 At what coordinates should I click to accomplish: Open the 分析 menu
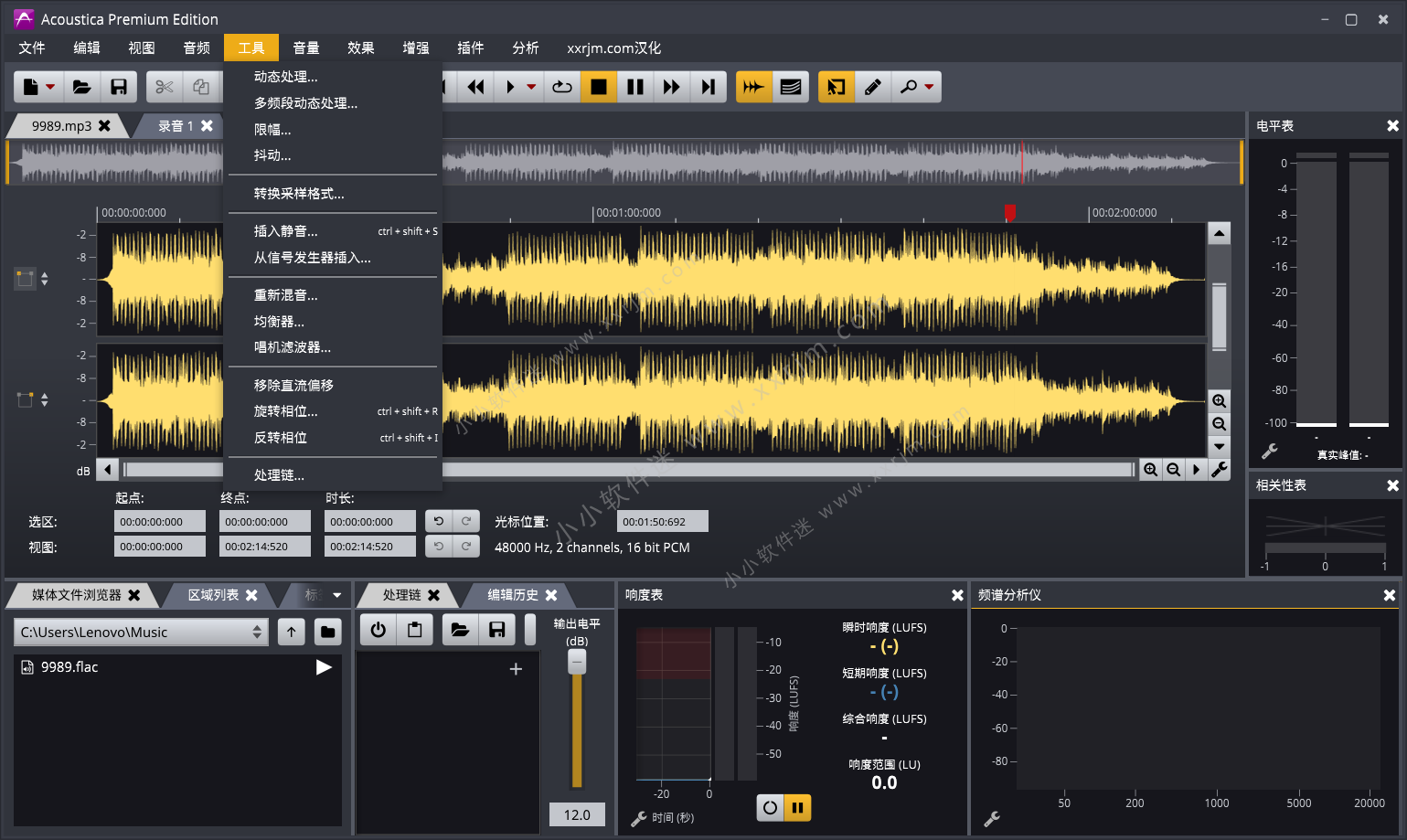coord(526,48)
